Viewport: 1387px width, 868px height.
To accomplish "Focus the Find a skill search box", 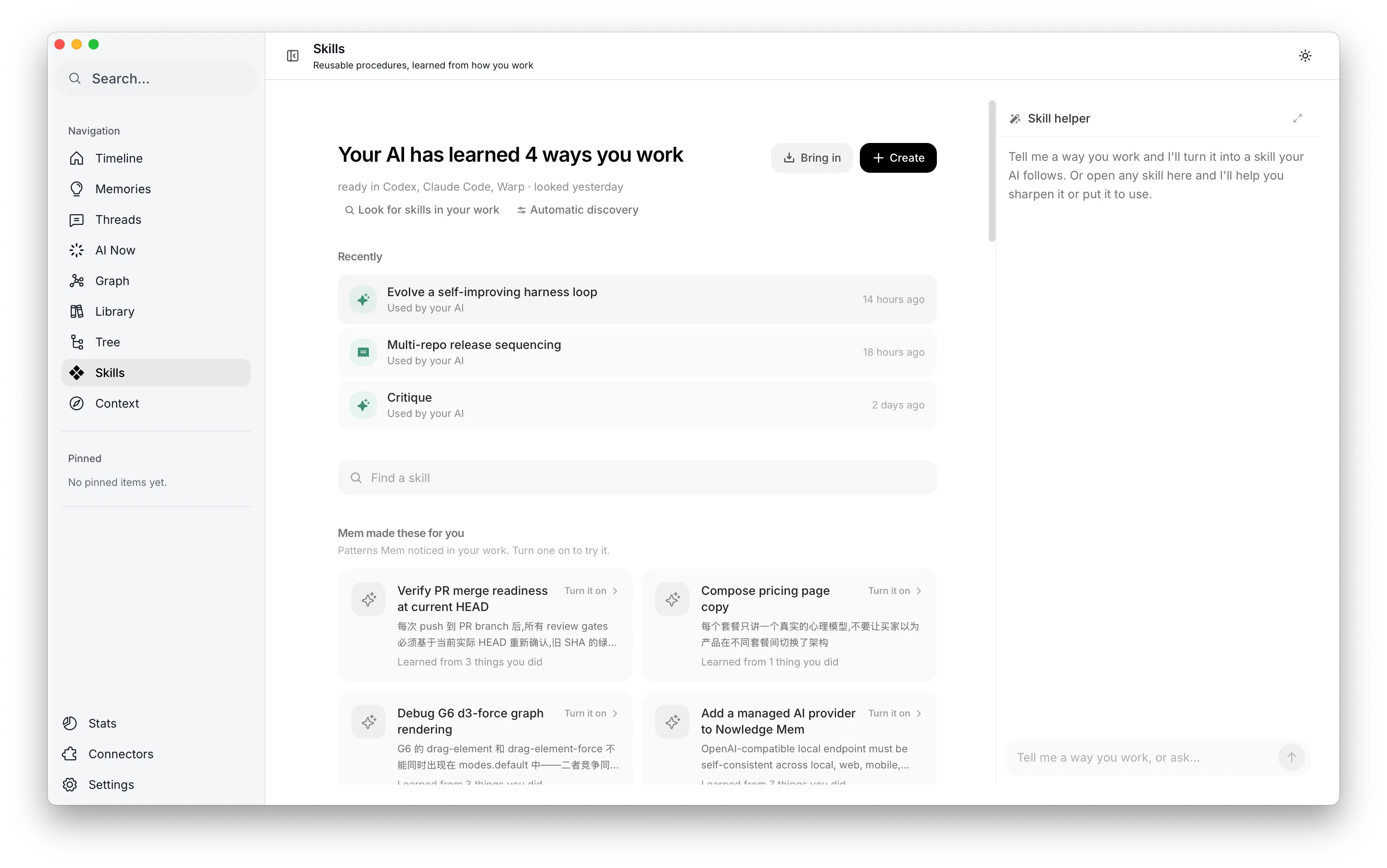I will [x=637, y=478].
